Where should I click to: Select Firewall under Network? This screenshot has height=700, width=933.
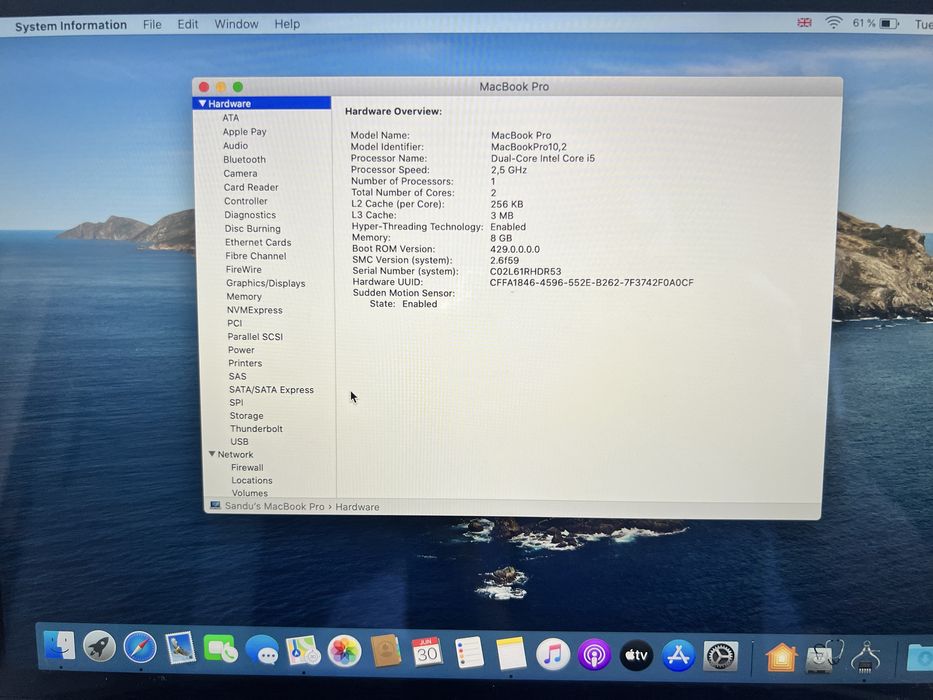pos(248,468)
